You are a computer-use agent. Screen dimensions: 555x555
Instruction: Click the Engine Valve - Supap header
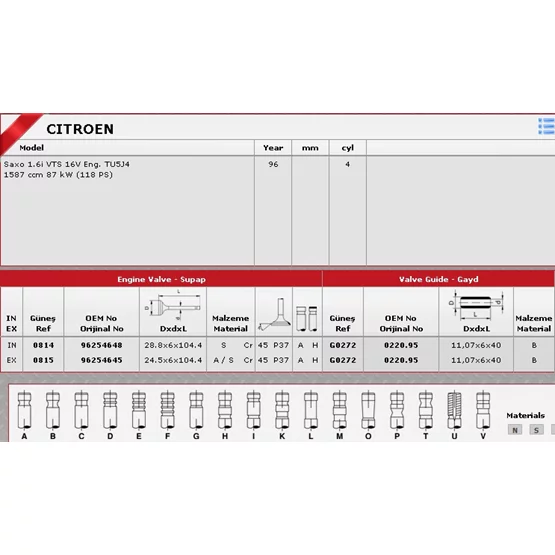point(161,279)
